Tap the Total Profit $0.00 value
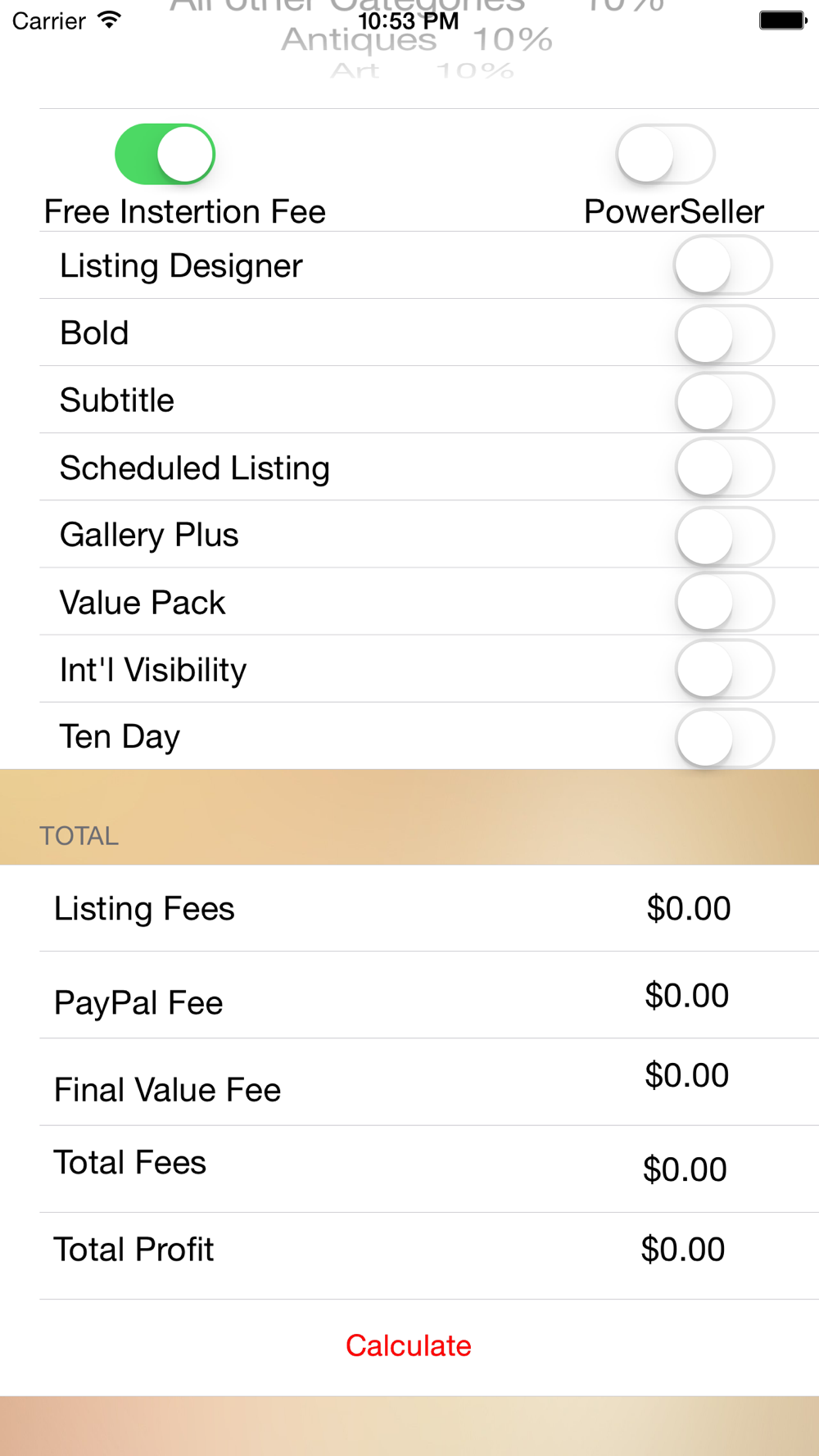 [682, 1249]
